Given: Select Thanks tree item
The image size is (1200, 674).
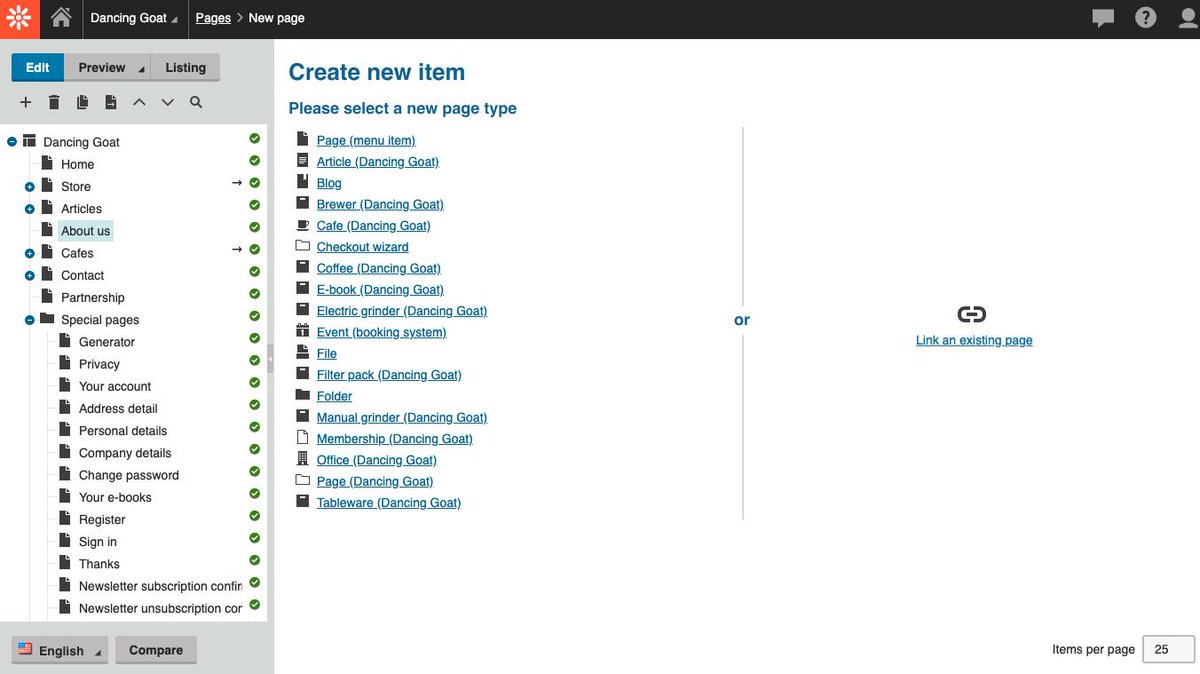Looking at the screenshot, I should point(99,564).
